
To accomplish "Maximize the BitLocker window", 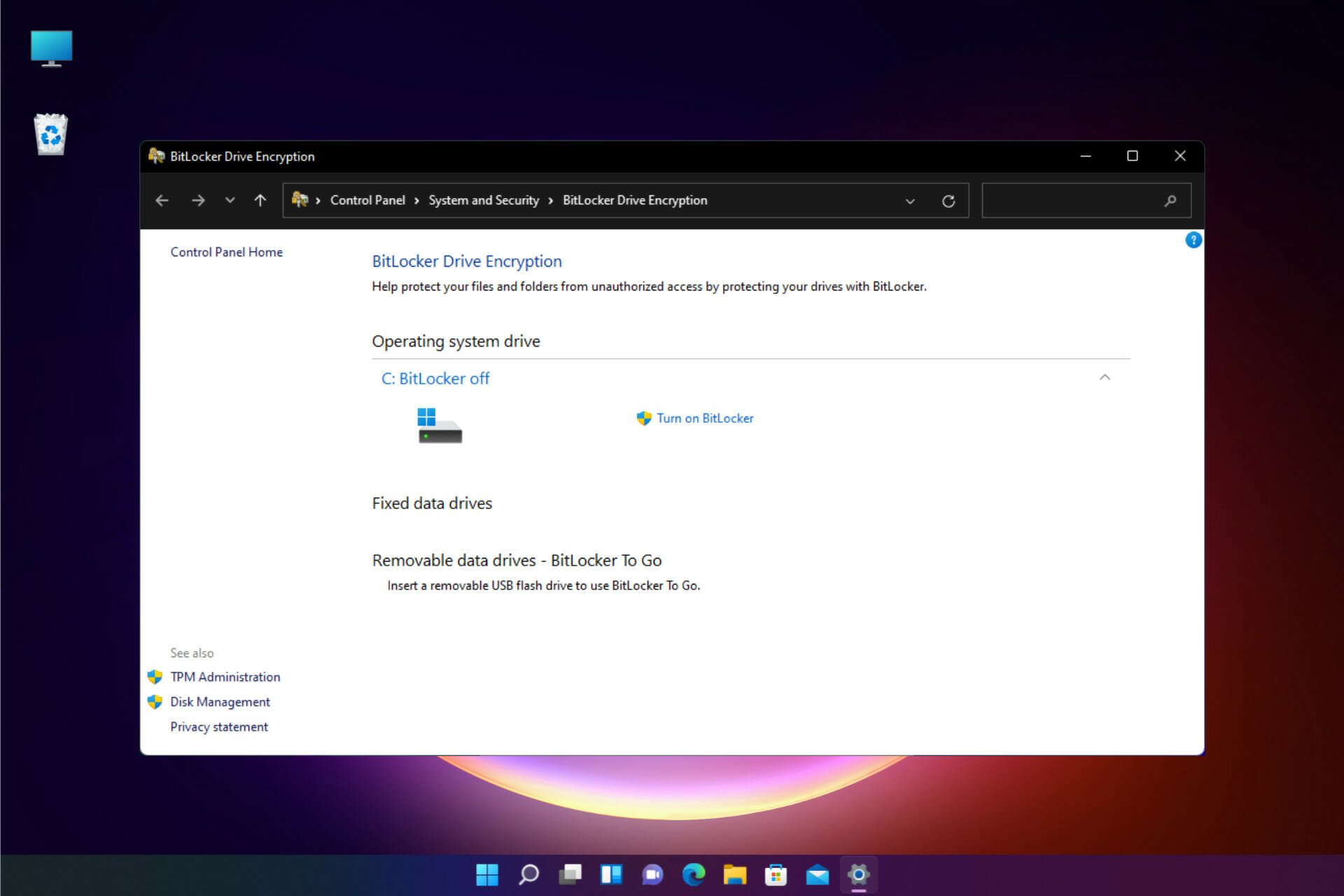I will point(1133,156).
